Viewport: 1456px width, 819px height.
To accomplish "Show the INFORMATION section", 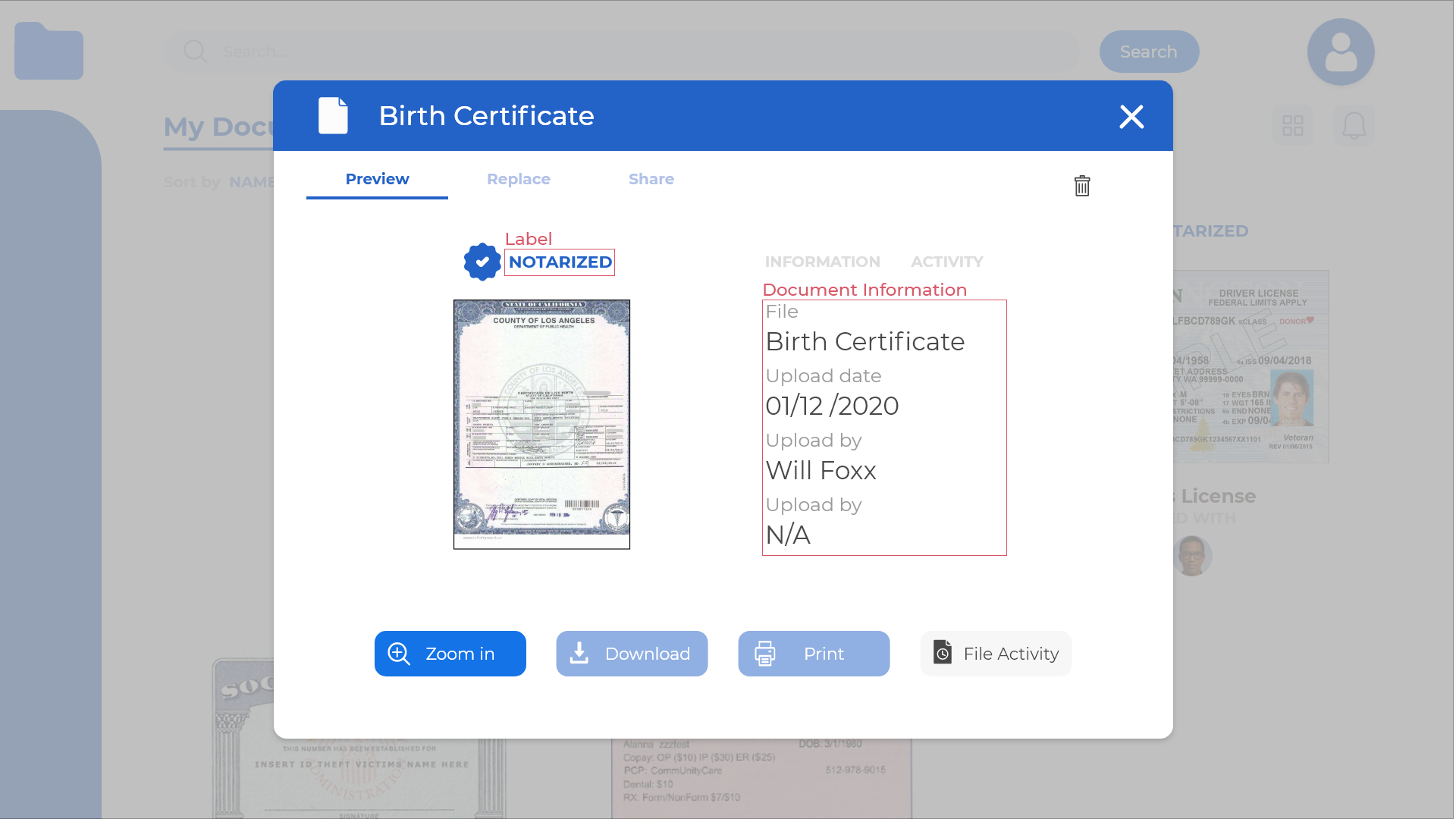I will click(x=822, y=262).
